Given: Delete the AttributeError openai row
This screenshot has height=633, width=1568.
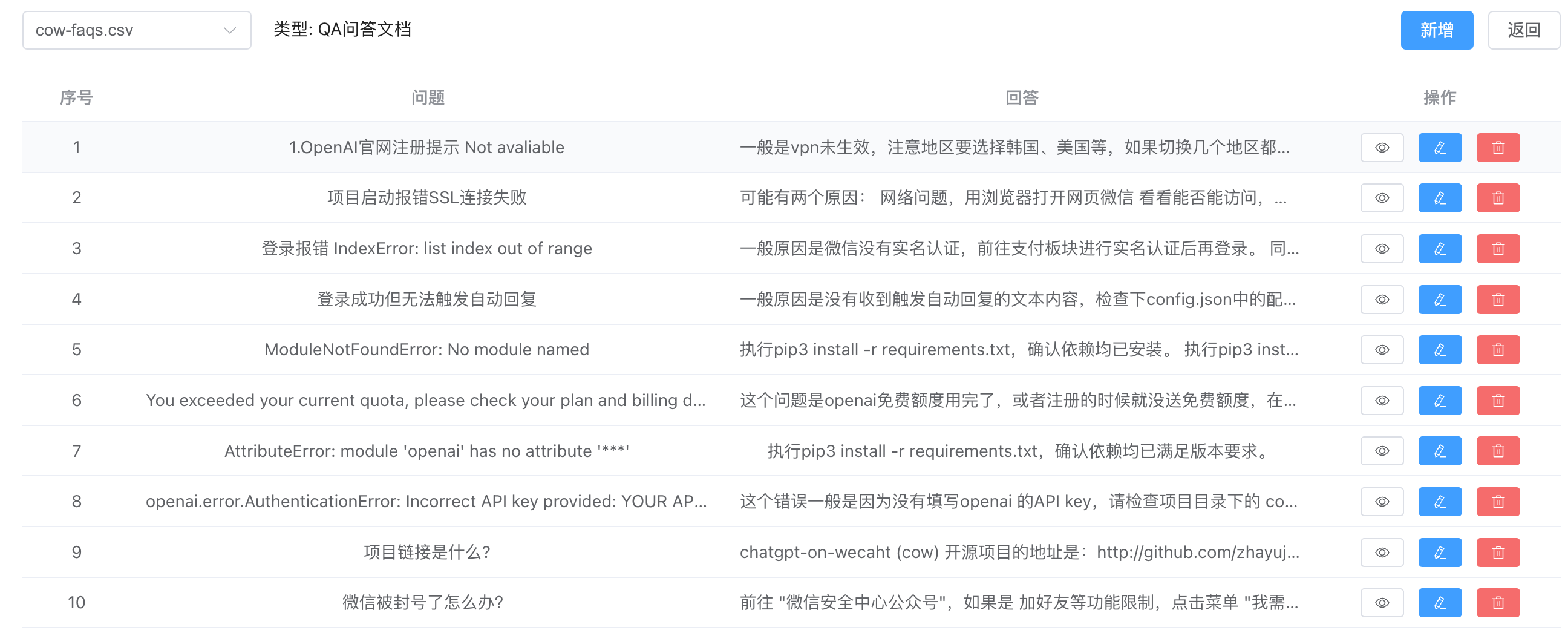Looking at the screenshot, I should 1497,450.
